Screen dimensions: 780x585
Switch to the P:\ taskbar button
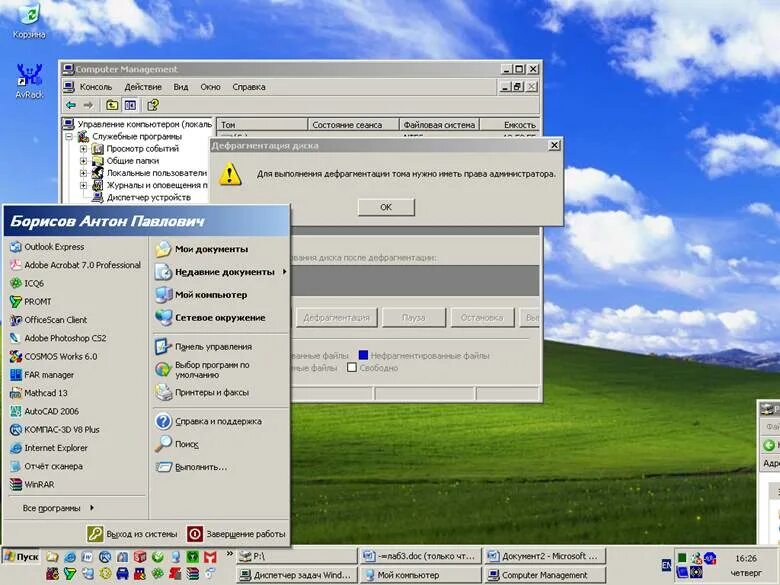(296, 556)
